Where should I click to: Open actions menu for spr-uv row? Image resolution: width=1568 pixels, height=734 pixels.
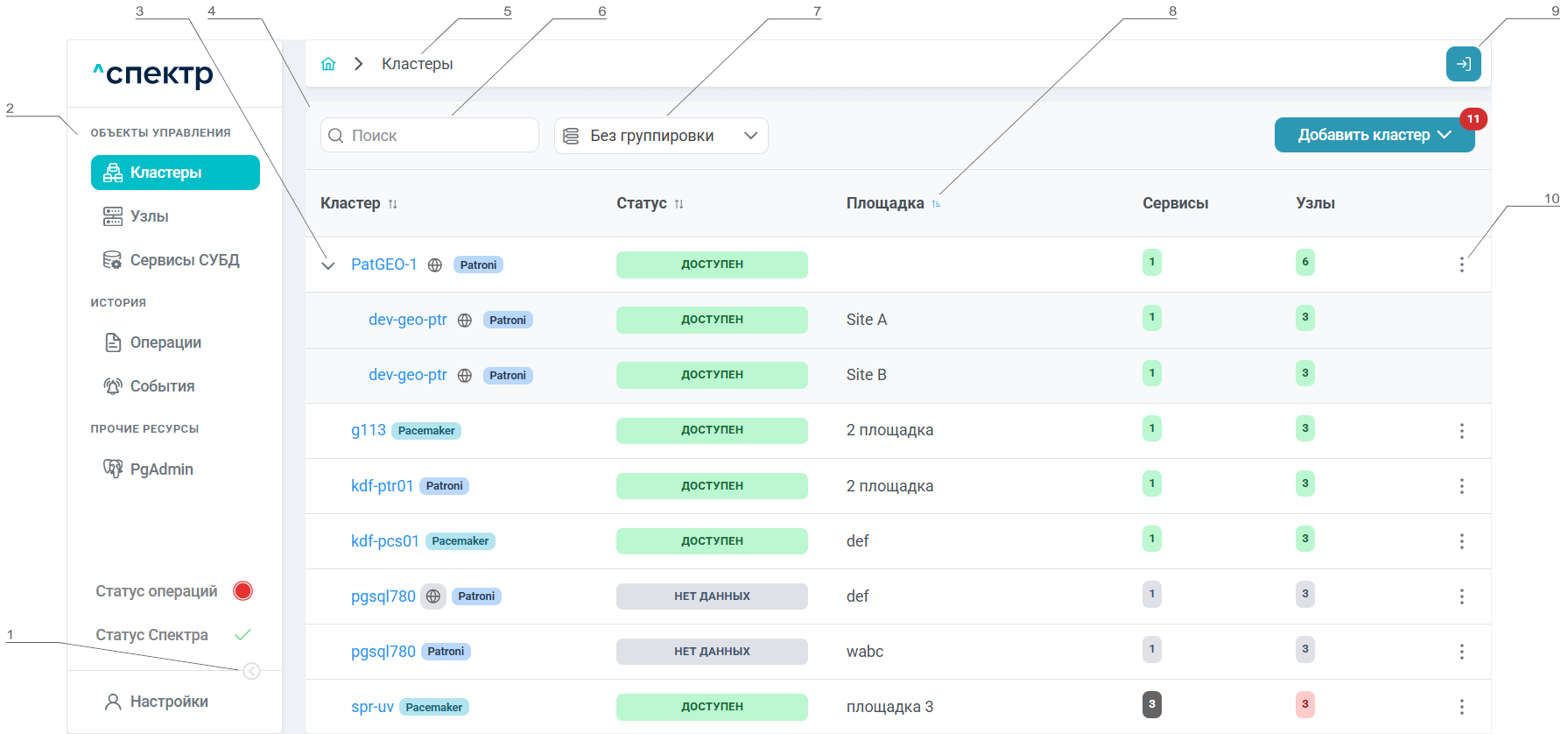click(1461, 707)
